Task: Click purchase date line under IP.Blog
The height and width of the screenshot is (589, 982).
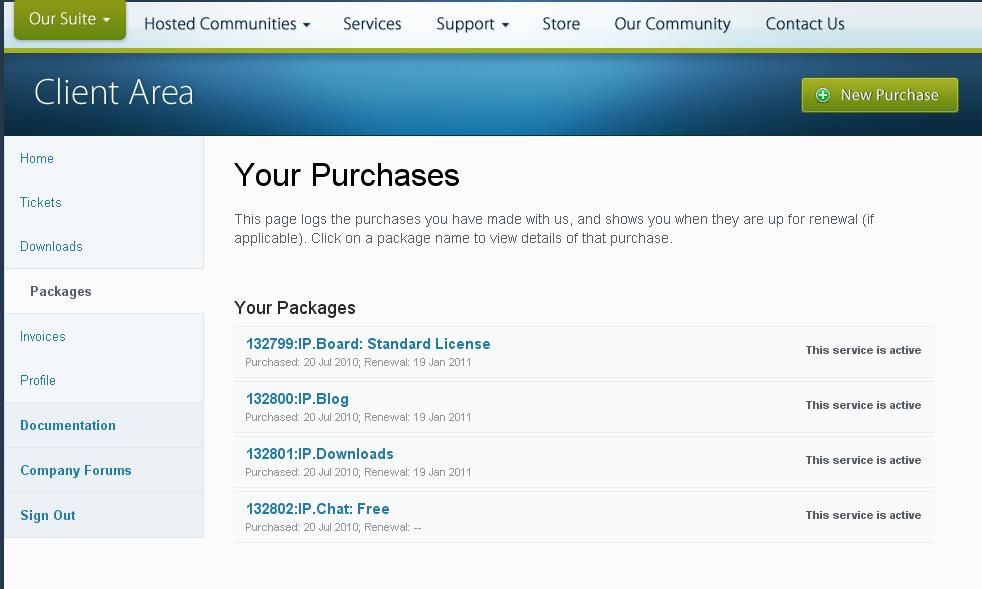Action: 358,417
